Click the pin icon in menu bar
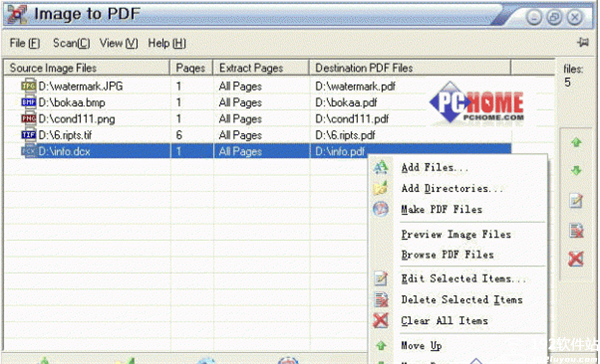This screenshot has width=600, height=364. 583,42
